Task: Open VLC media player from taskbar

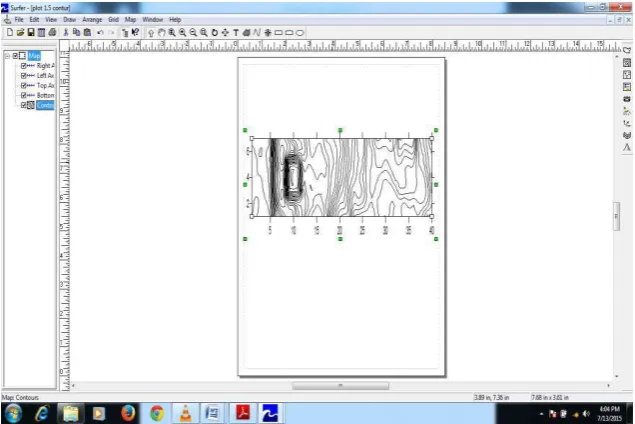Action: [185, 413]
